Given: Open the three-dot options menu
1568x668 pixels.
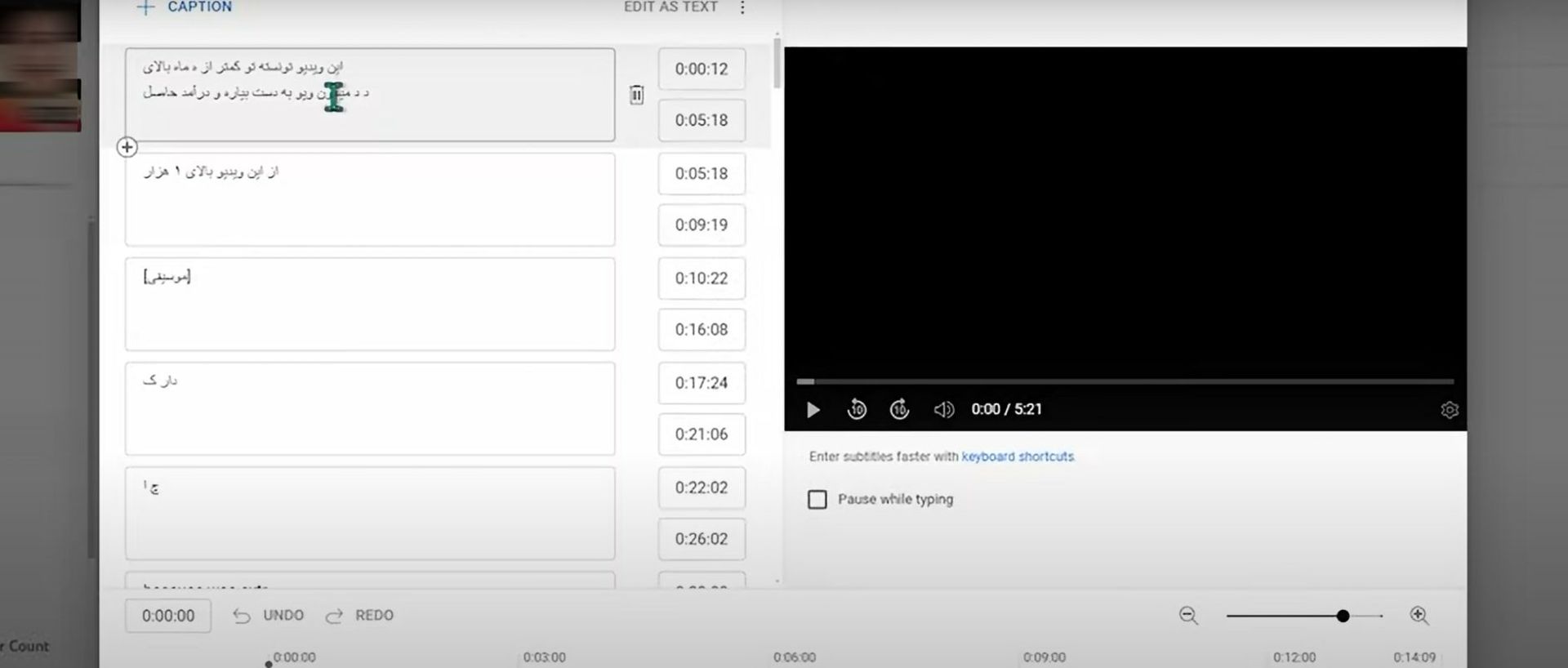Looking at the screenshot, I should 742,8.
